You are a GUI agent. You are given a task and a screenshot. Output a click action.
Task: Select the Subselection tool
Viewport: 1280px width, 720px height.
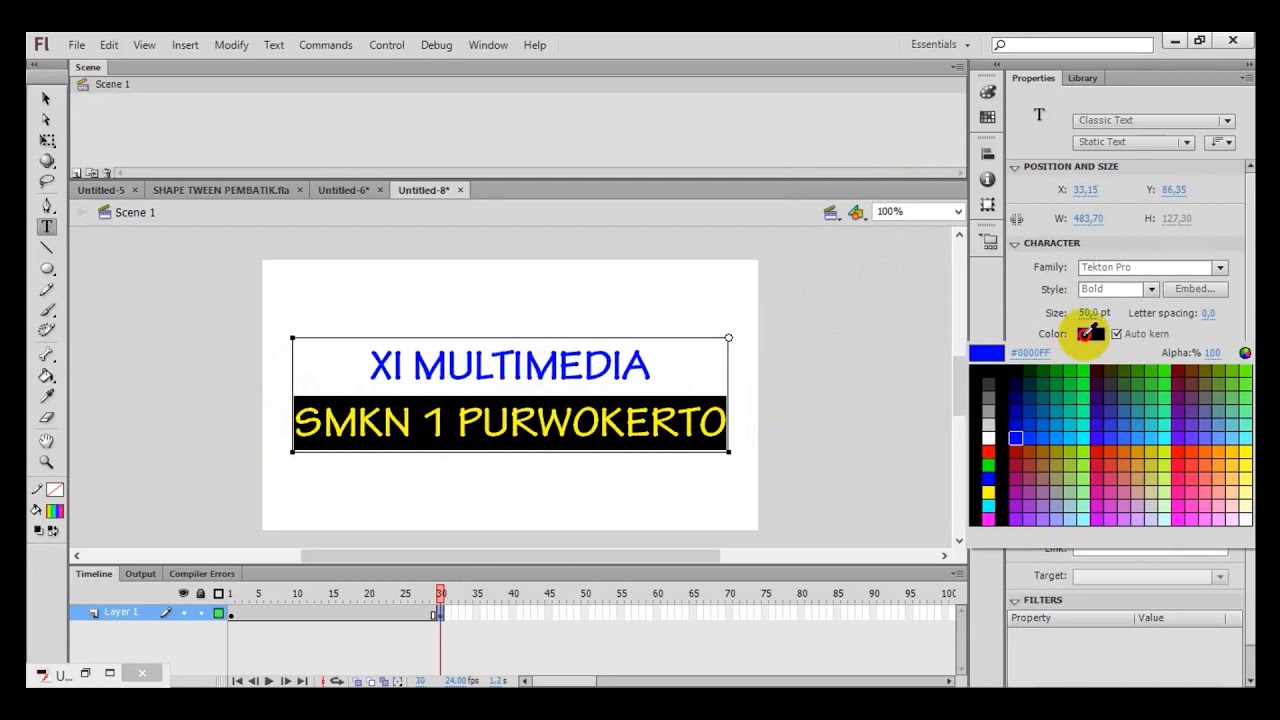click(46, 119)
